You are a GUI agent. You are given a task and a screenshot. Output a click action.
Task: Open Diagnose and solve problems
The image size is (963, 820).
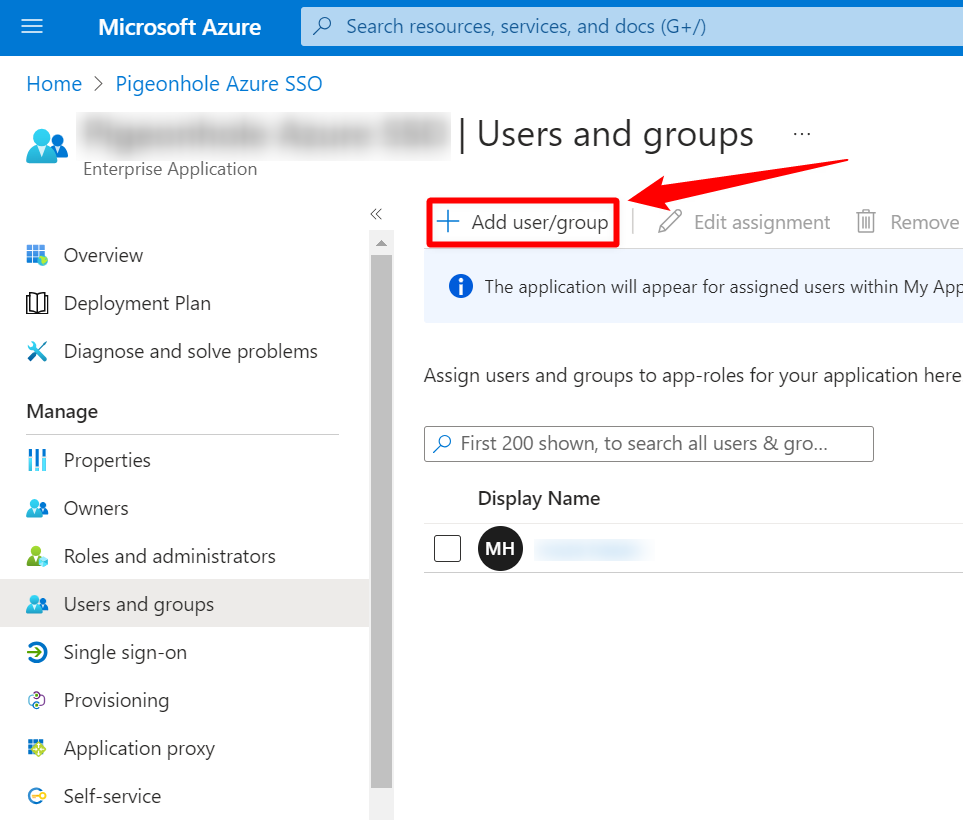[x=190, y=351]
